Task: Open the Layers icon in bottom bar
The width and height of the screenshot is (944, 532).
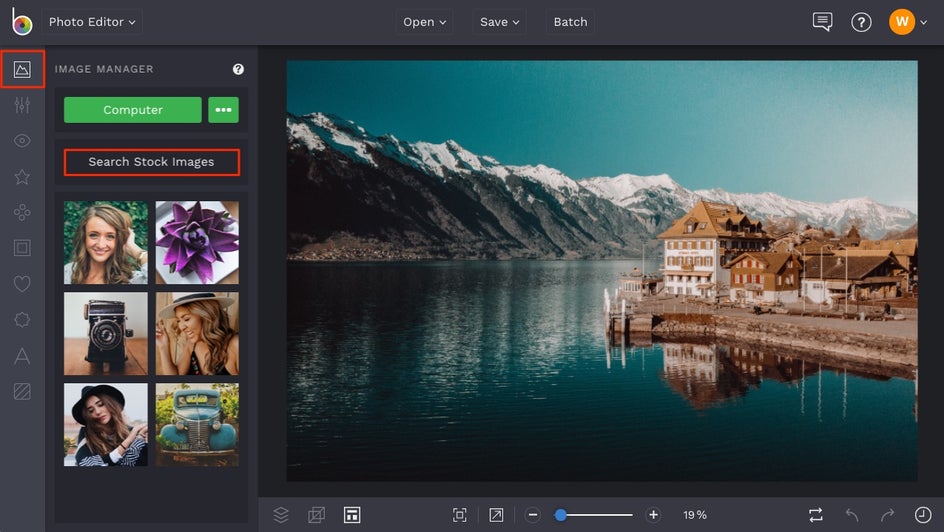Action: pyautogui.click(x=281, y=515)
